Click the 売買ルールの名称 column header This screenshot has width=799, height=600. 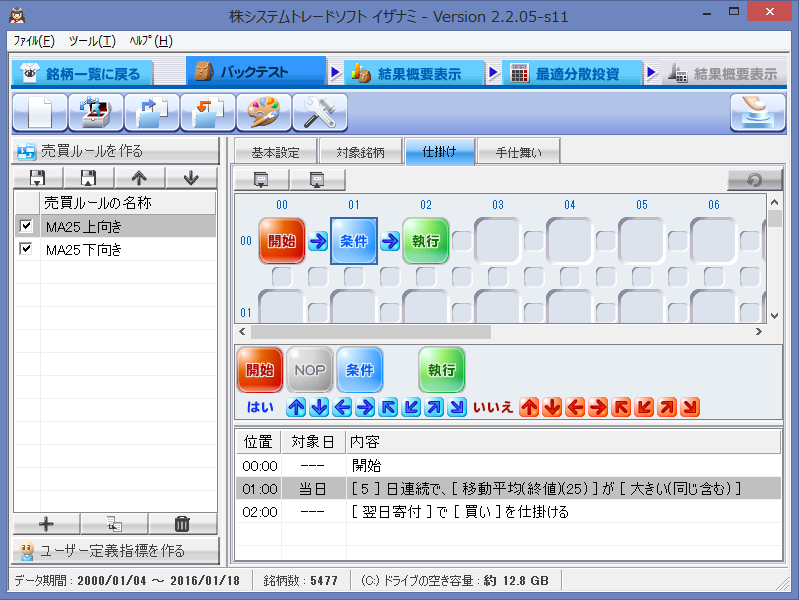click(128, 202)
